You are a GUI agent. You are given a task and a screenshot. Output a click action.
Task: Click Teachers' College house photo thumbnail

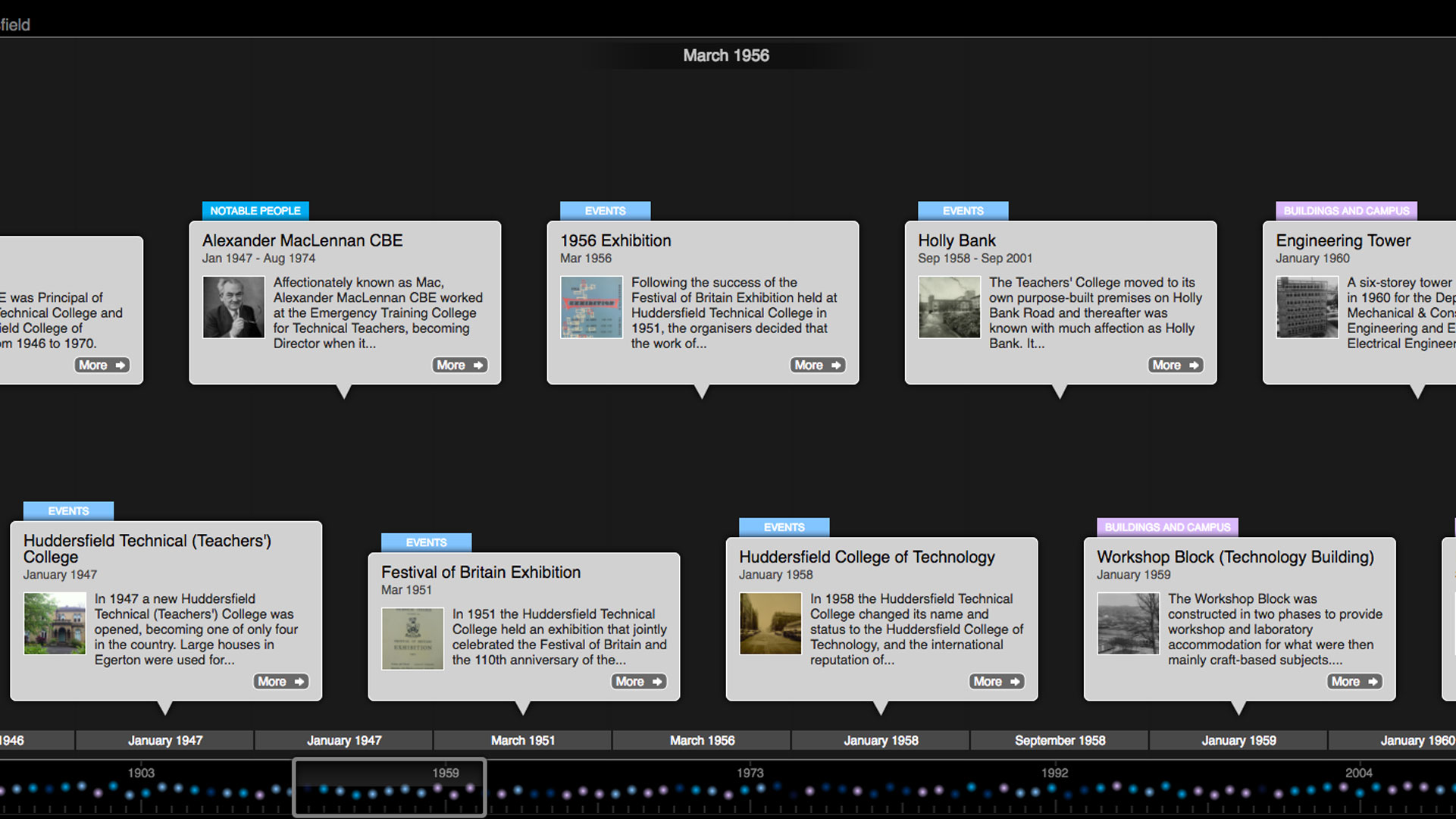point(55,623)
